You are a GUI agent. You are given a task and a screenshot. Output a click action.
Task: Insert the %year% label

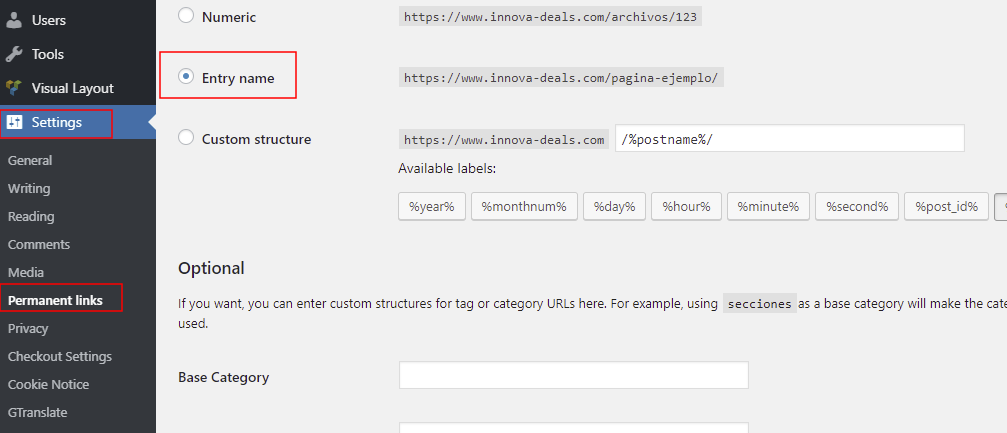click(x=432, y=206)
